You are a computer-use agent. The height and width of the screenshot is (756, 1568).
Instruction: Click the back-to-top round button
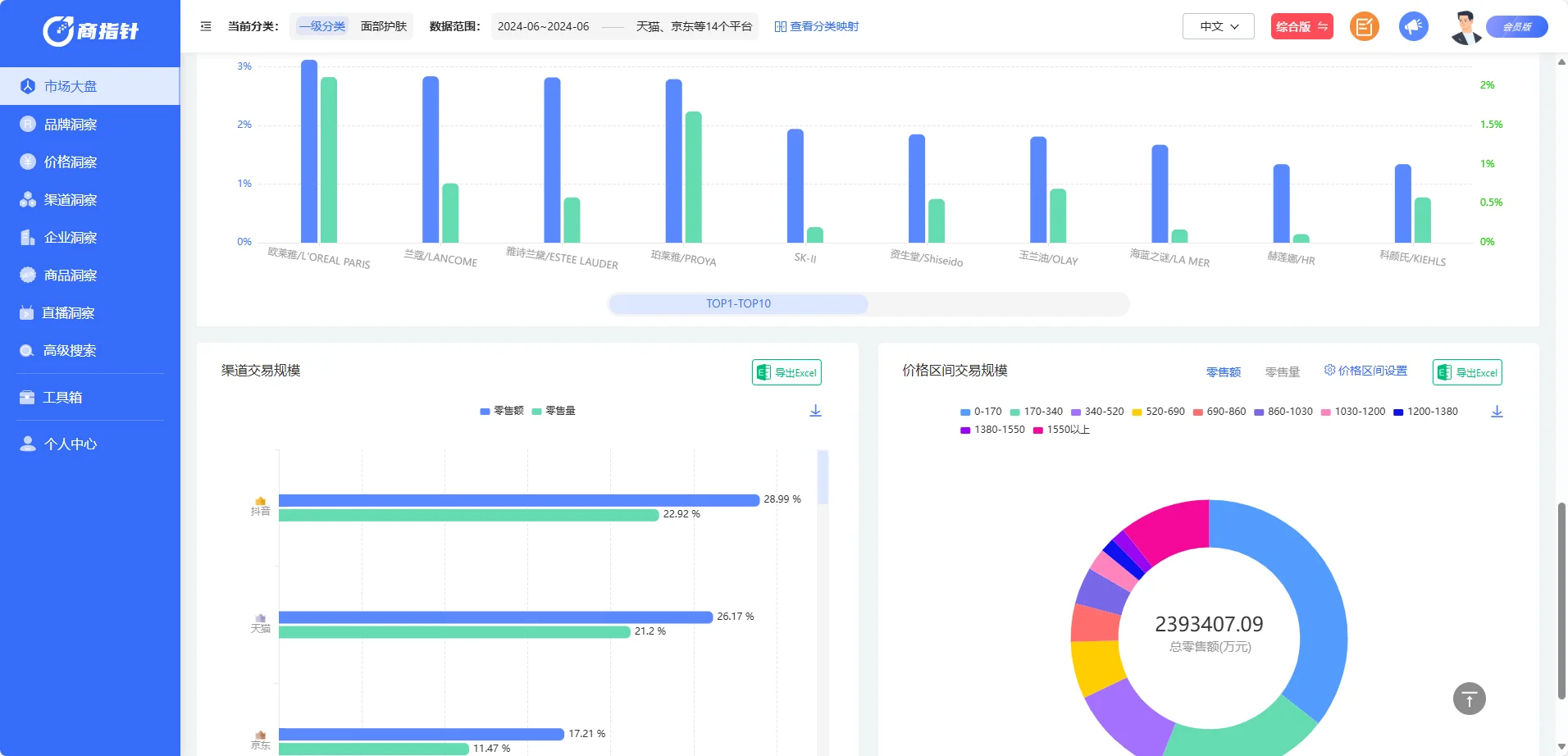(1470, 699)
